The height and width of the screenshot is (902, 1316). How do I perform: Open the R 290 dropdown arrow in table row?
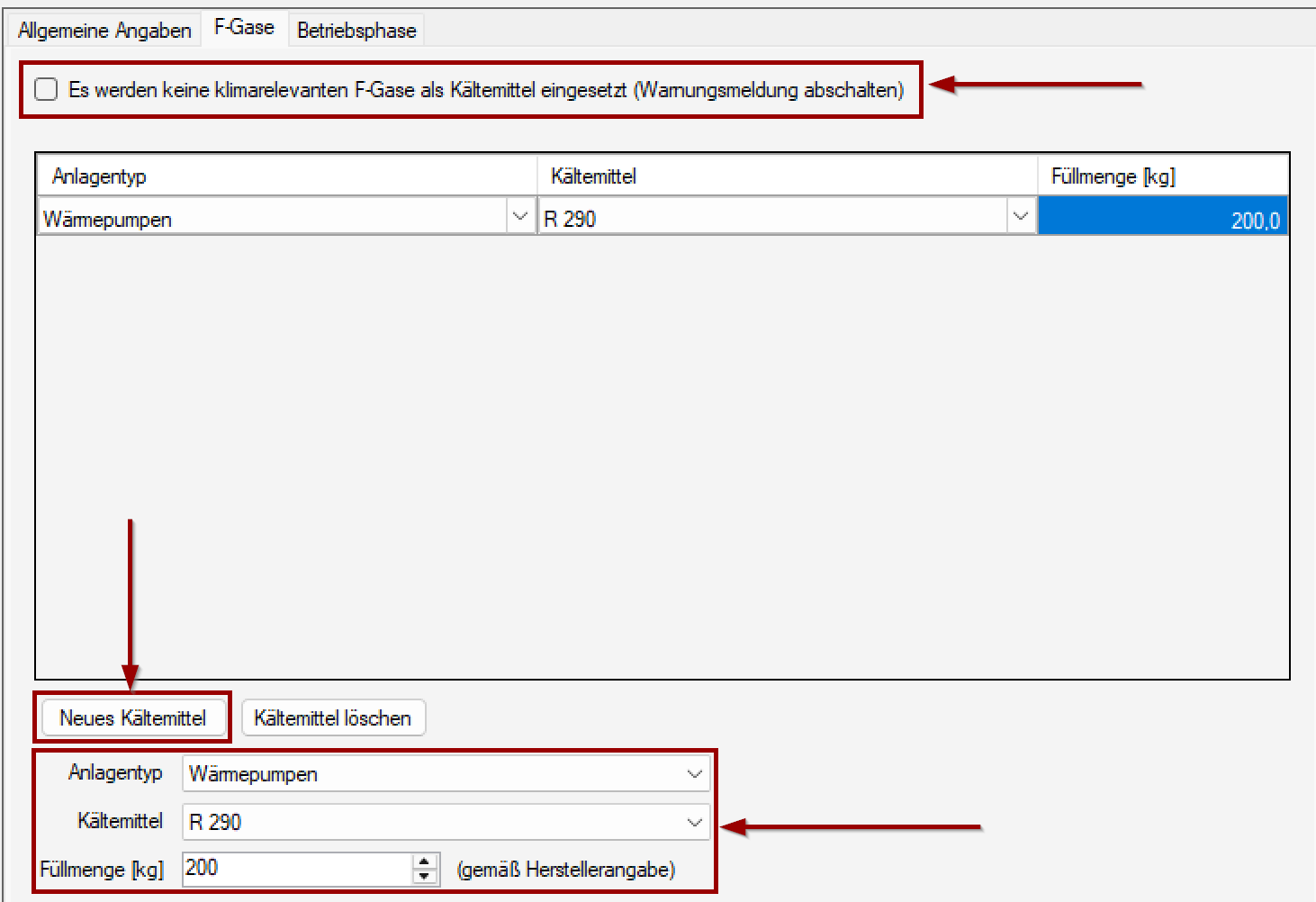tap(1020, 217)
